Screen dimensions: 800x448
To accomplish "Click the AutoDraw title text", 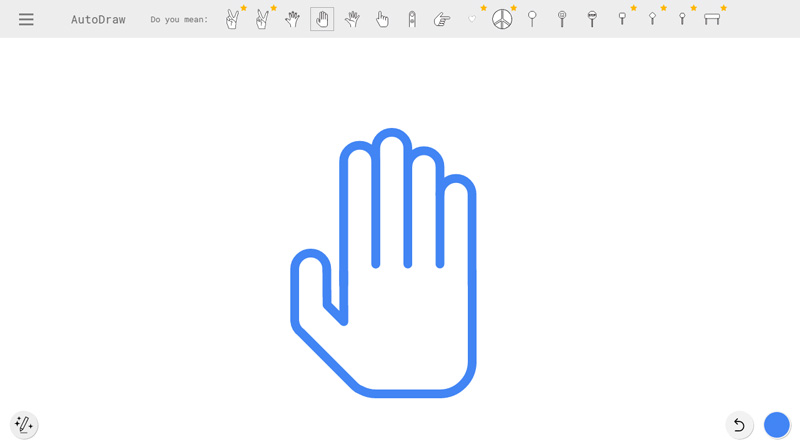I will [x=98, y=19].
